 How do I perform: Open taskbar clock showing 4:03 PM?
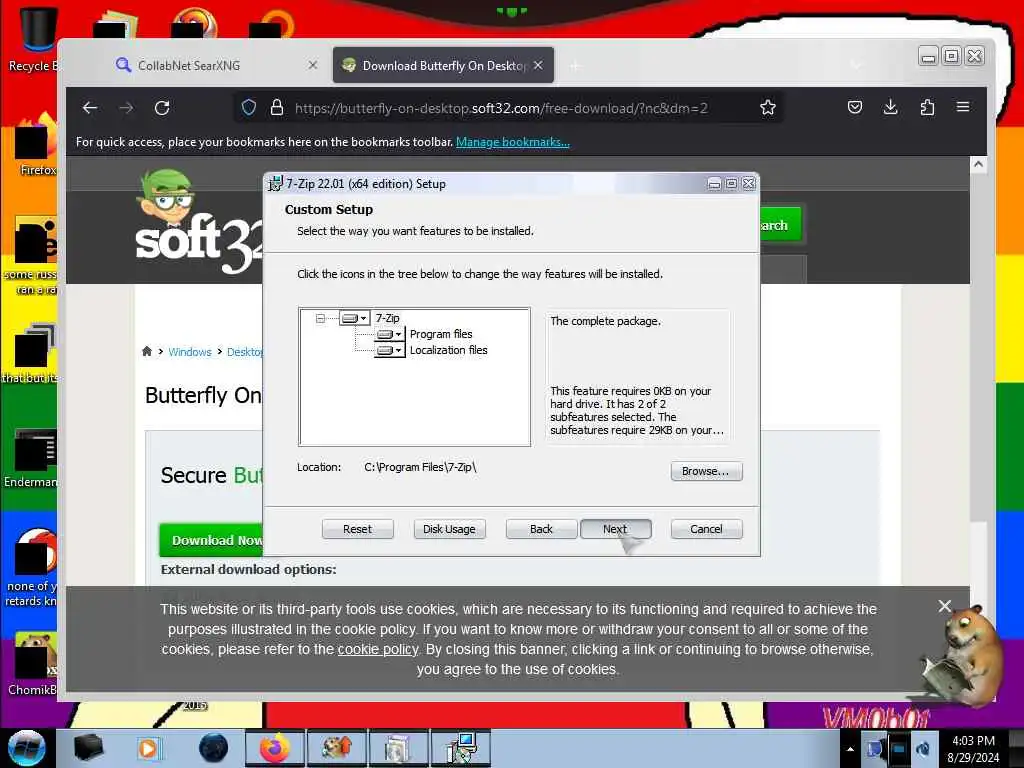(974, 749)
